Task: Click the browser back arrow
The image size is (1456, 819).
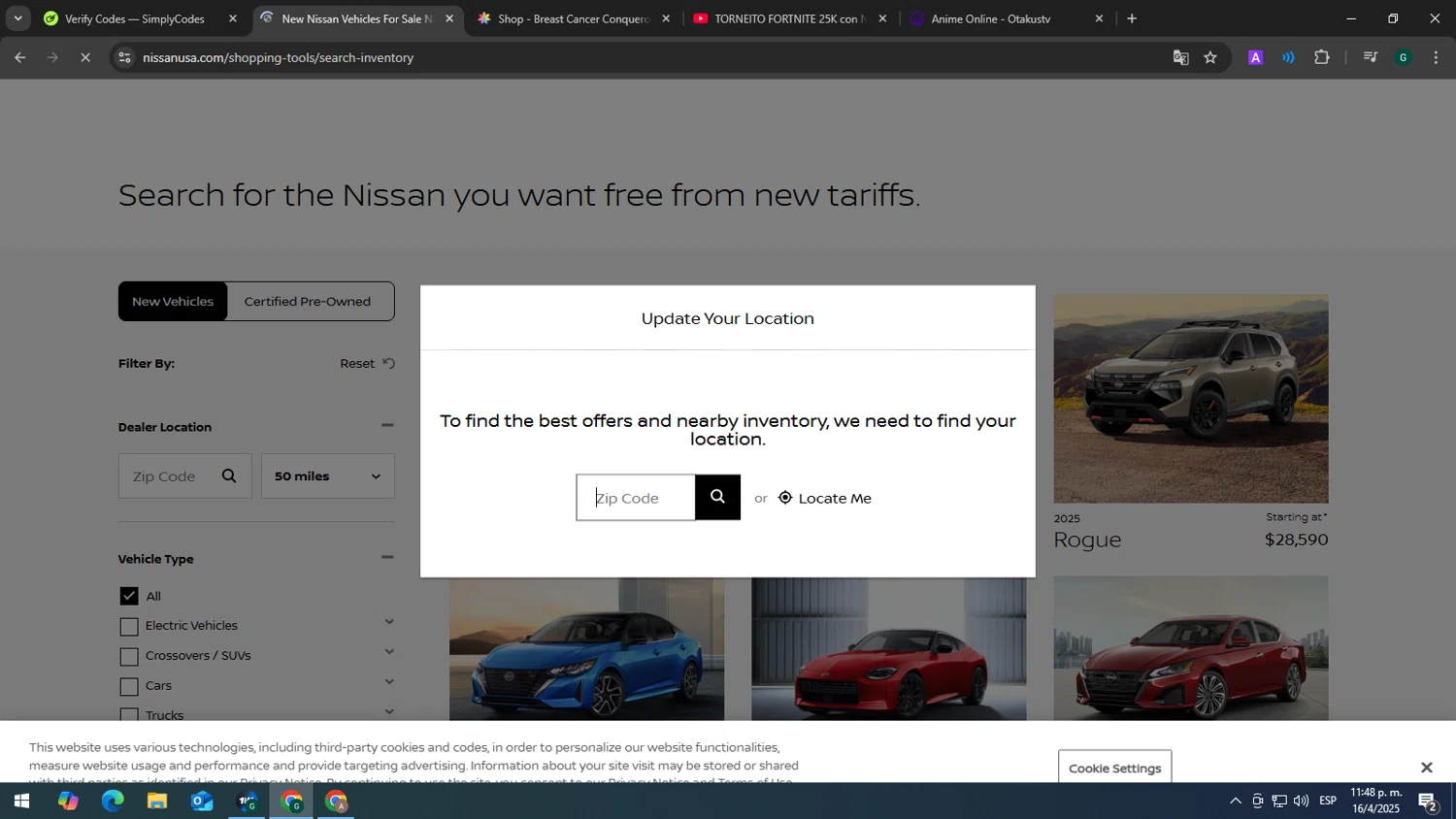Action: (19, 57)
